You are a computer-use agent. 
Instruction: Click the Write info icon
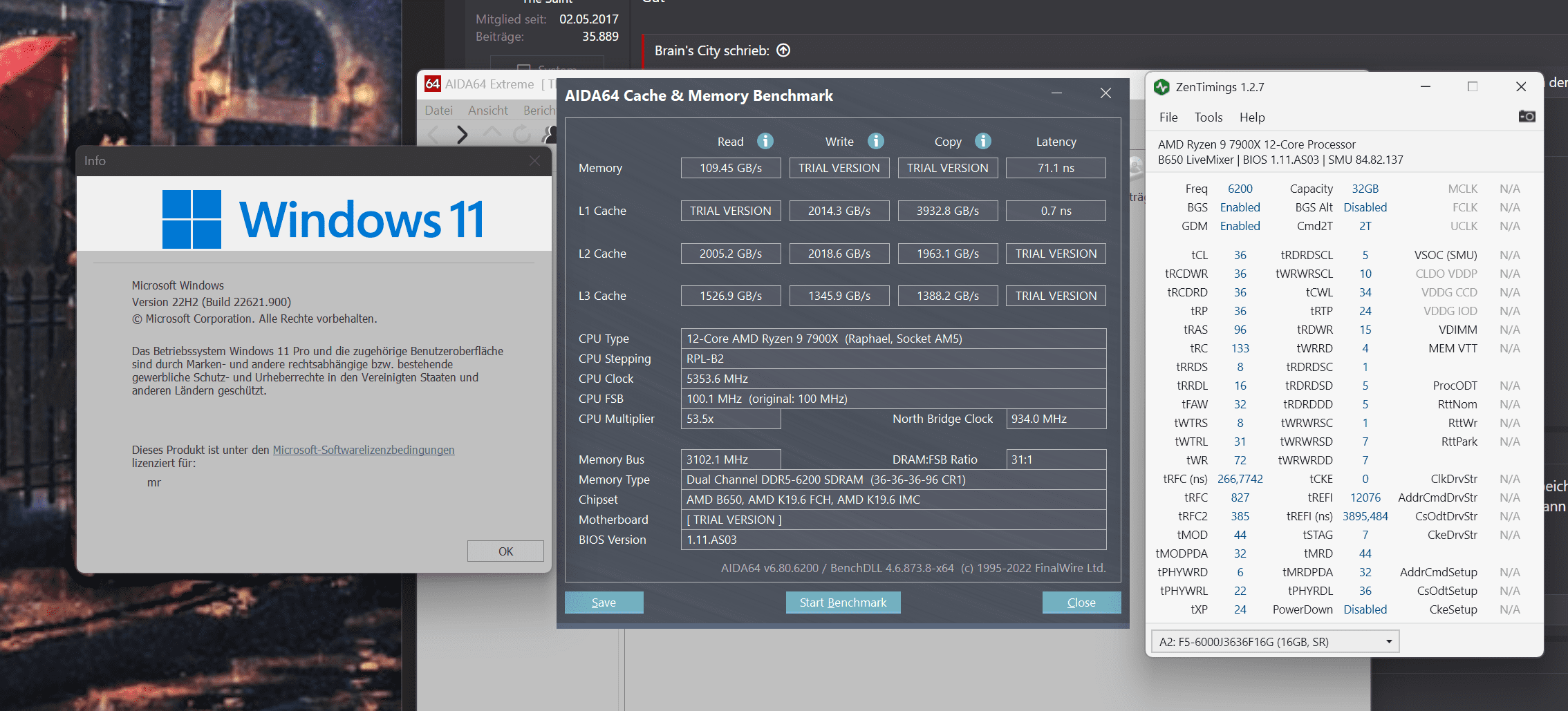(875, 141)
